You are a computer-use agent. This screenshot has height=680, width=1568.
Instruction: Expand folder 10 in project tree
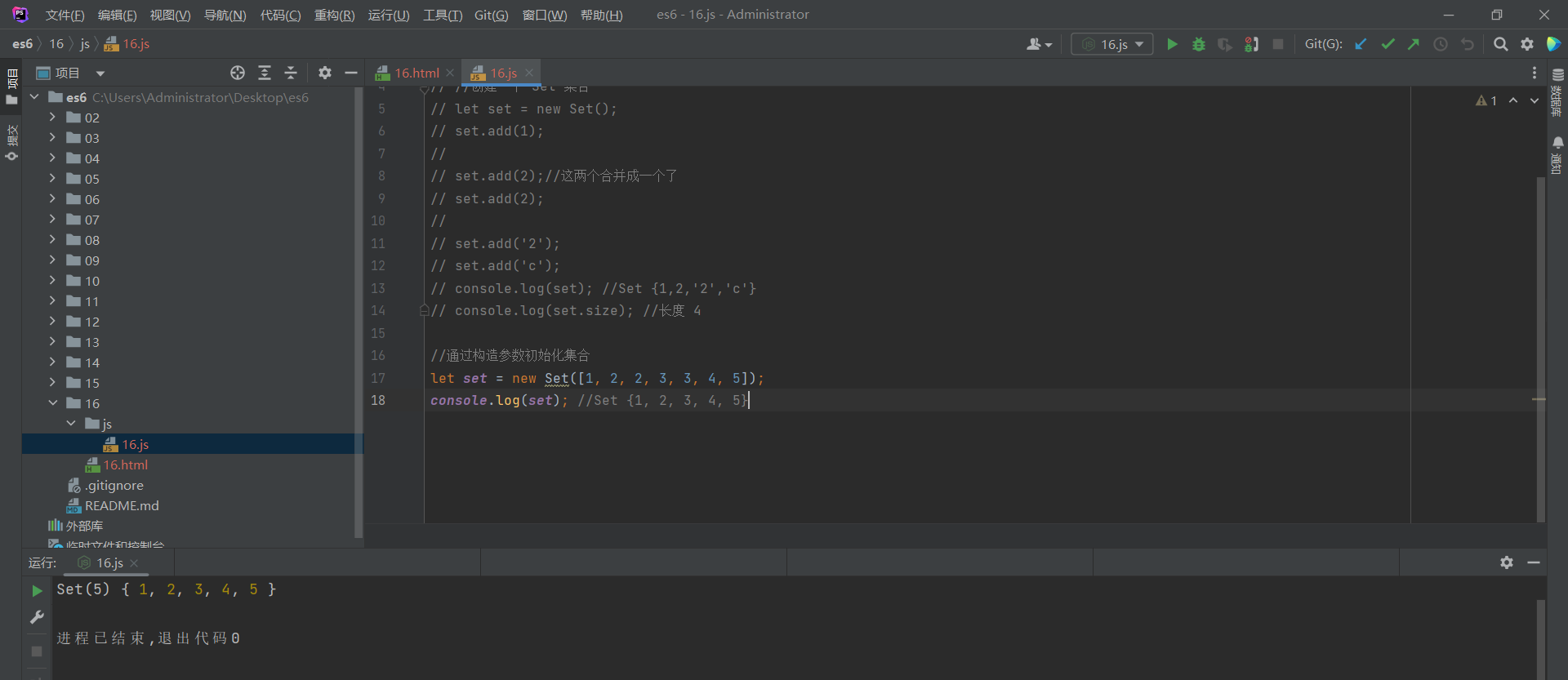[52, 280]
